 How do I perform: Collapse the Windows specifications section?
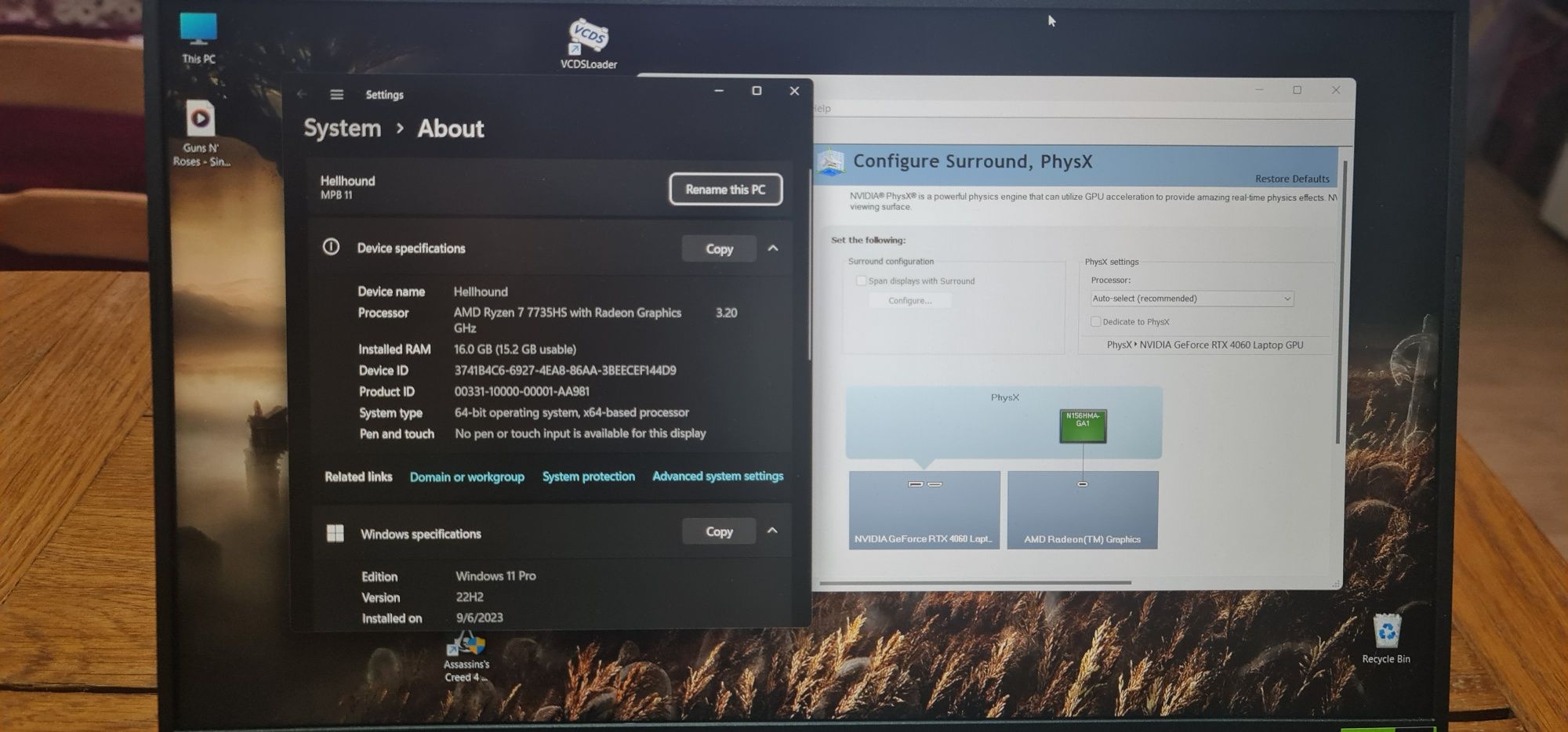point(772,531)
